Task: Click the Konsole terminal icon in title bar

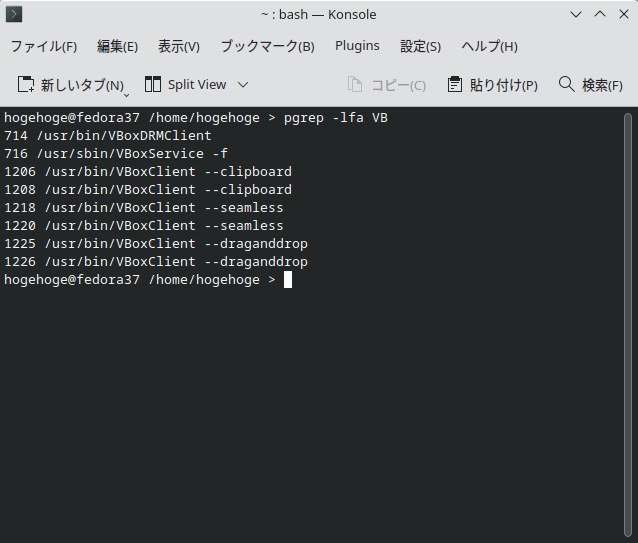Action: [x=14, y=14]
